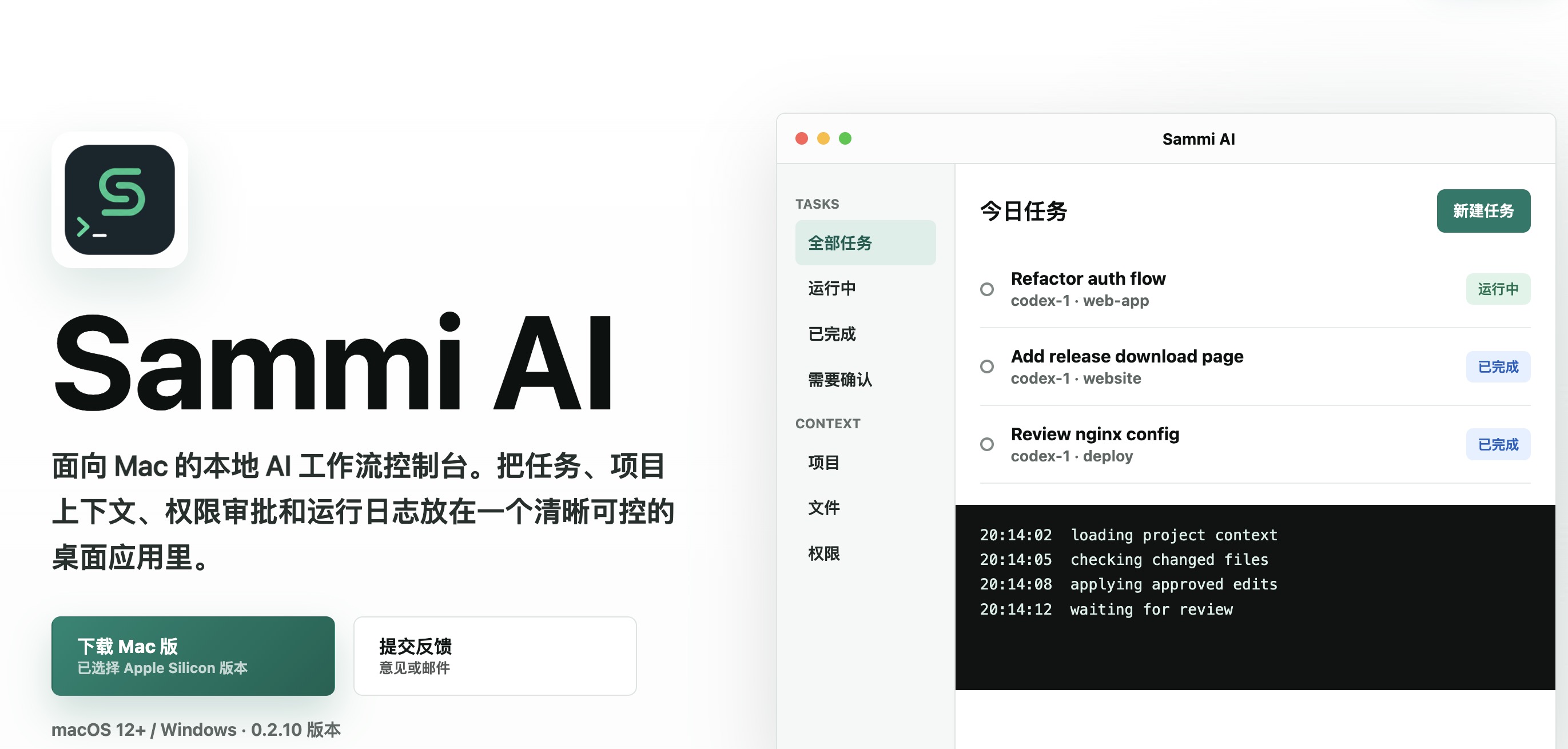Open 项目 under Context
This screenshot has height=749, width=1568.
pos(865,463)
